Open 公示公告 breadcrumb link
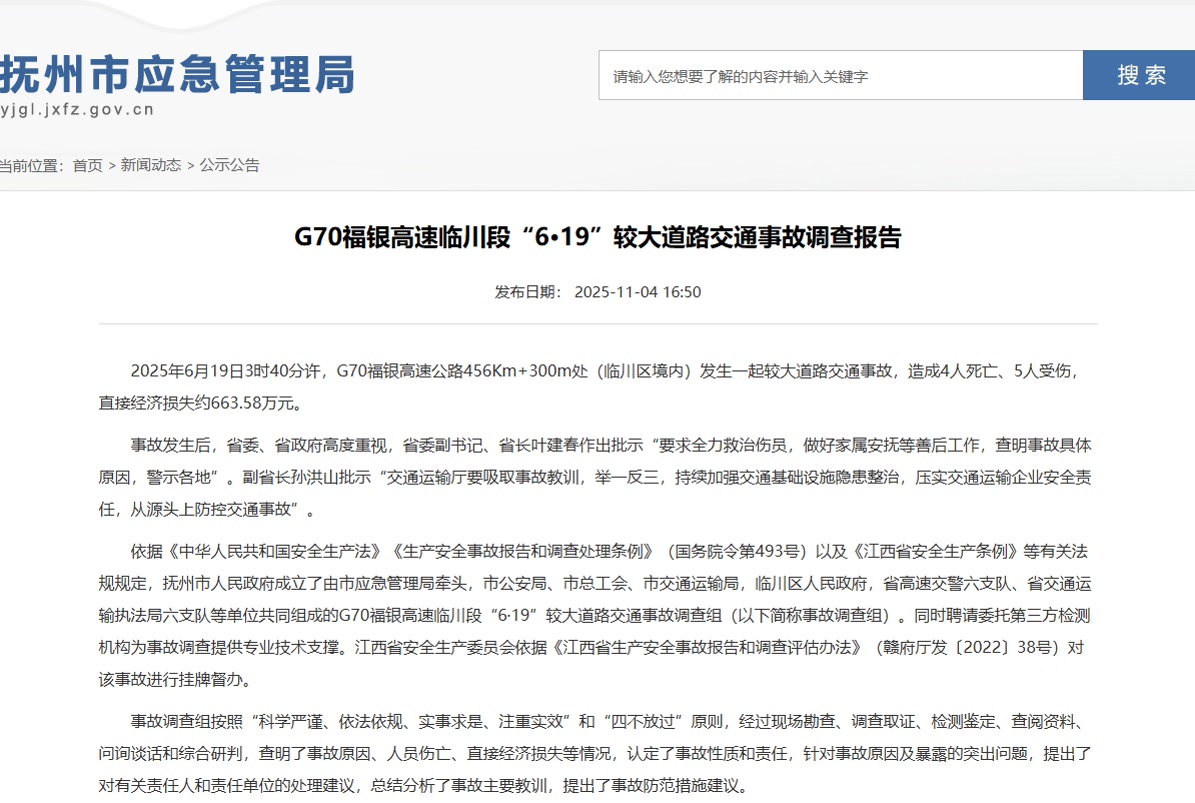The width and height of the screenshot is (1195, 803). click(x=229, y=166)
